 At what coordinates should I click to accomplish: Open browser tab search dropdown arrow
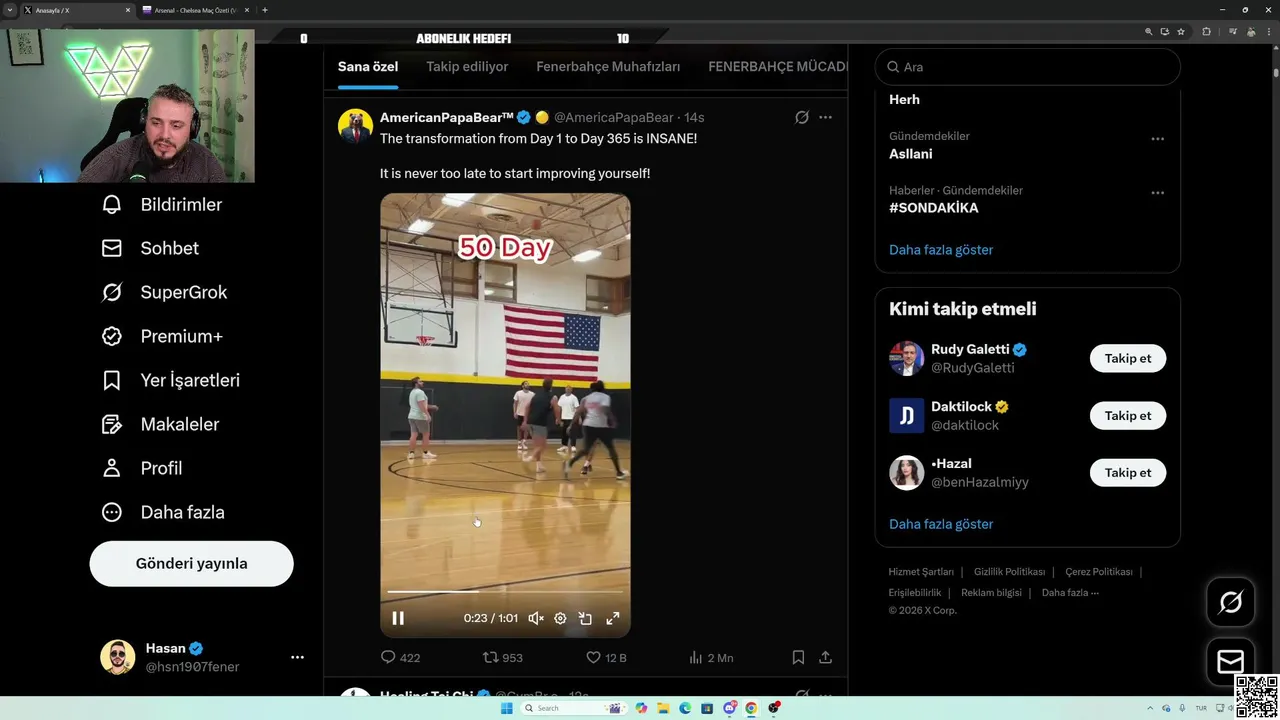coord(9,10)
